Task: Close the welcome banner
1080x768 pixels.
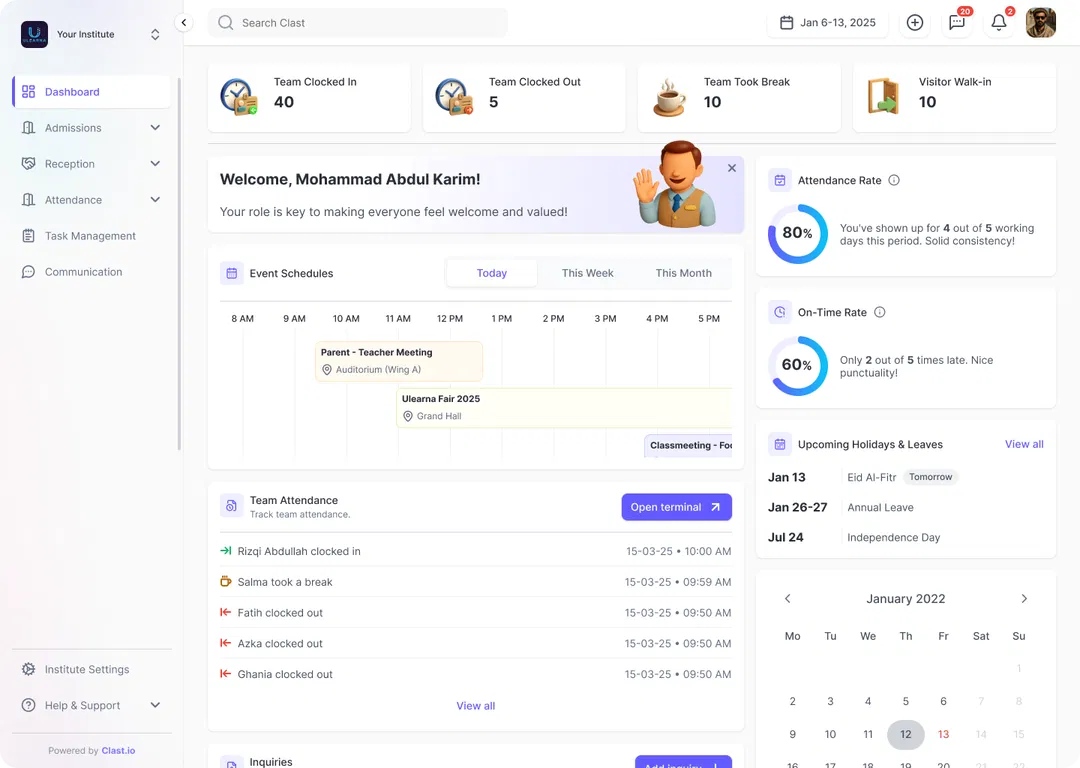Action: tap(731, 168)
